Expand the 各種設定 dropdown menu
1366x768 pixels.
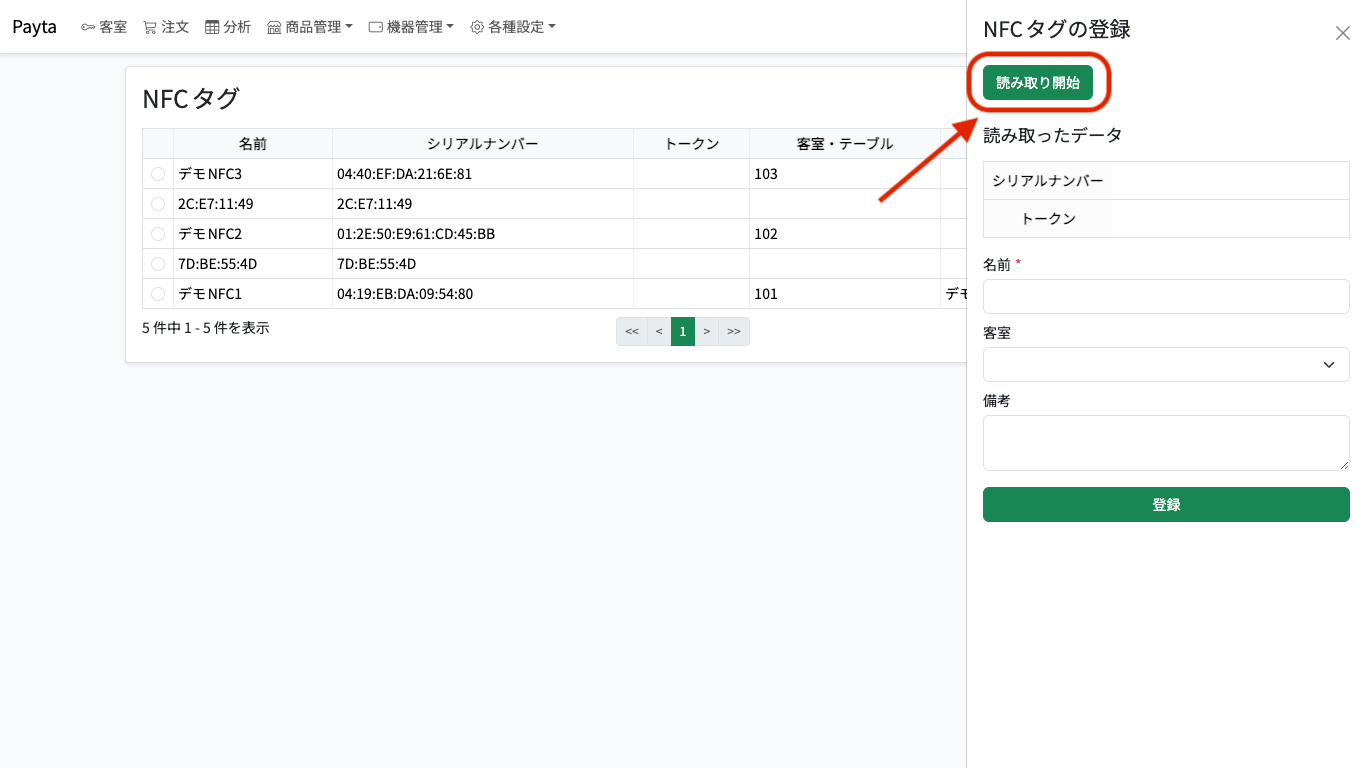tap(513, 27)
